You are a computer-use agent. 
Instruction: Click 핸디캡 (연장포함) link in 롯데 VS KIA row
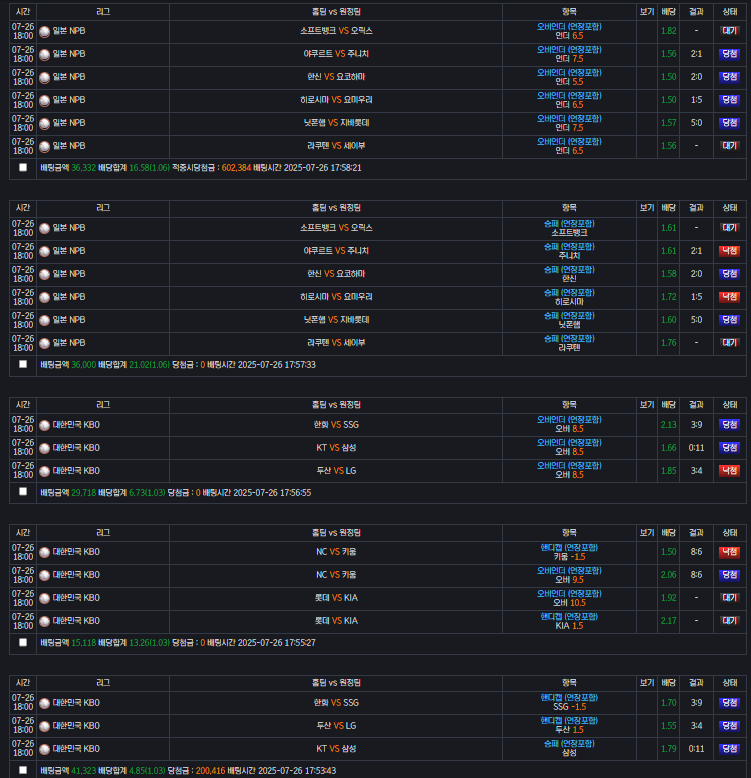pos(569,616)
